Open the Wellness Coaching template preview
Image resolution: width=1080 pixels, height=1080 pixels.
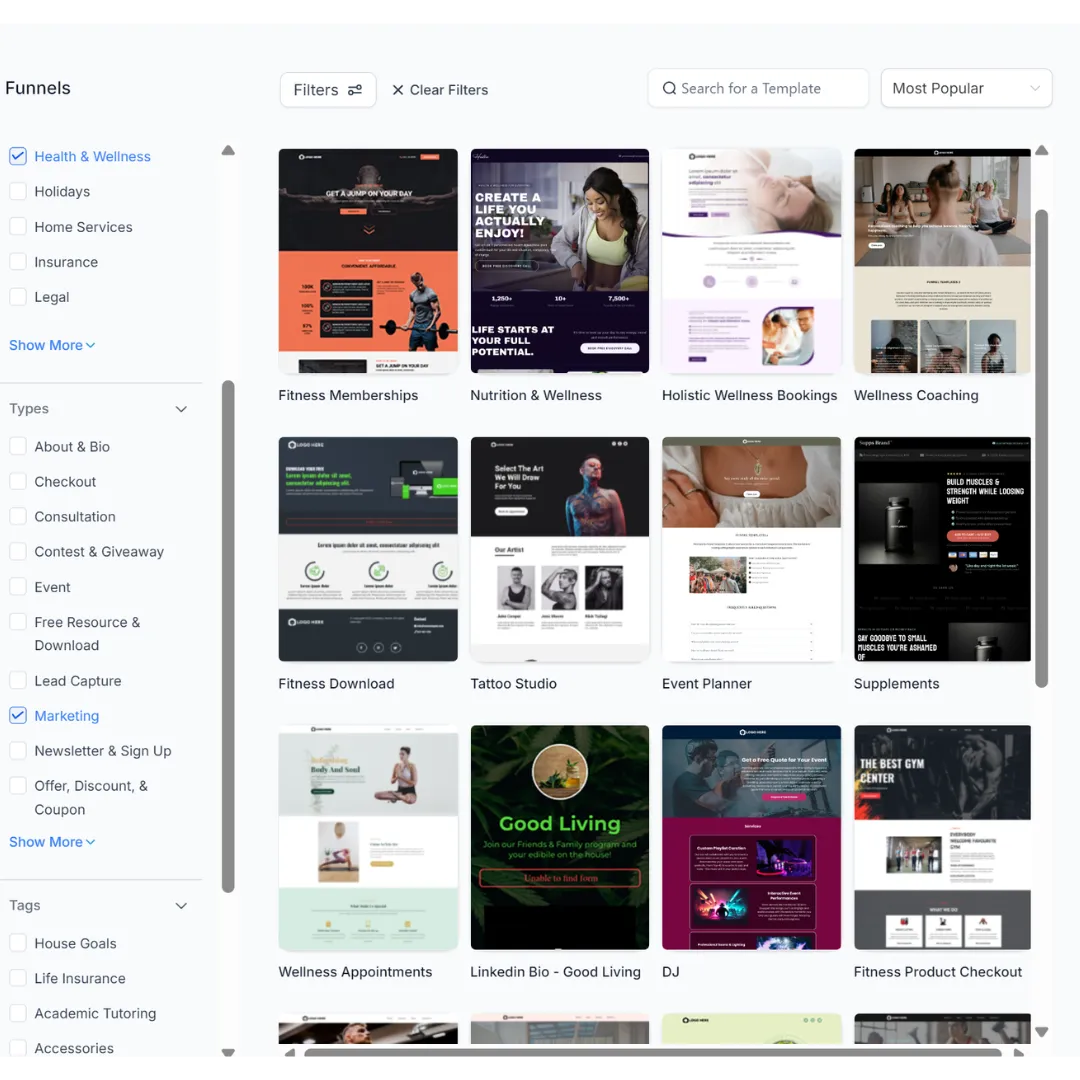click(942, 261)
